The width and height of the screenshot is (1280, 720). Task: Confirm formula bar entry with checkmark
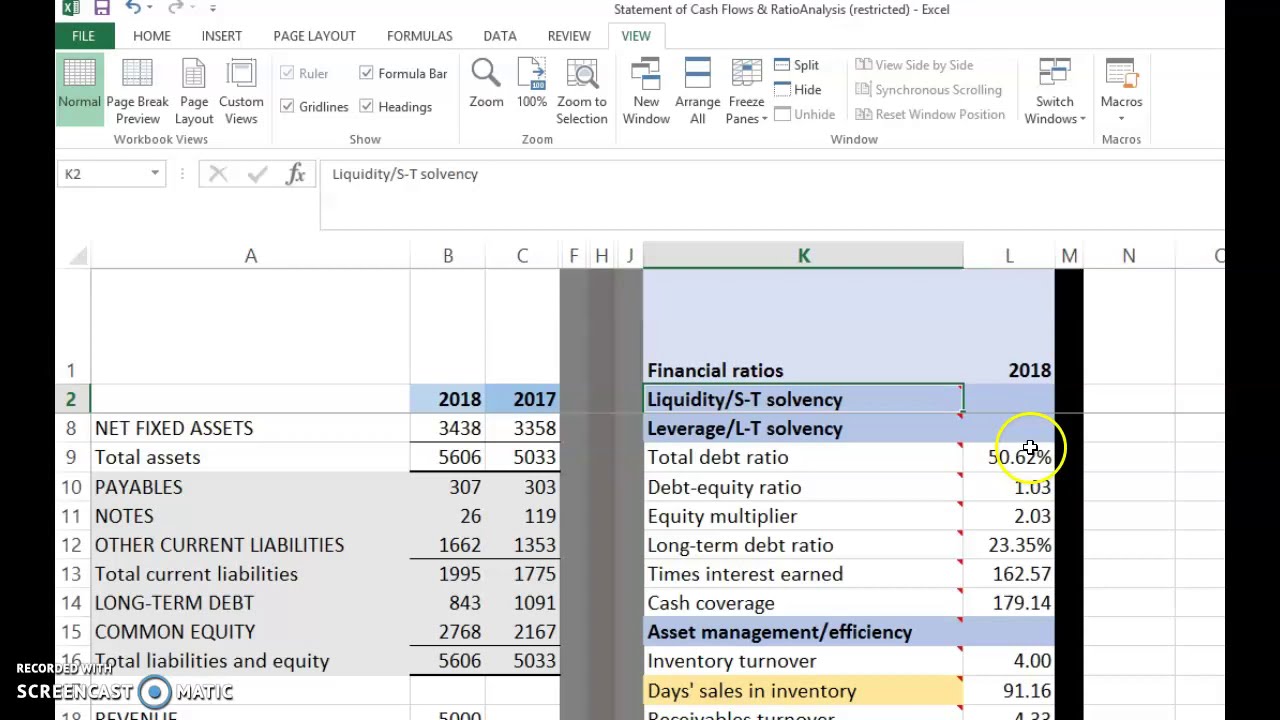(x=257, y=174)
